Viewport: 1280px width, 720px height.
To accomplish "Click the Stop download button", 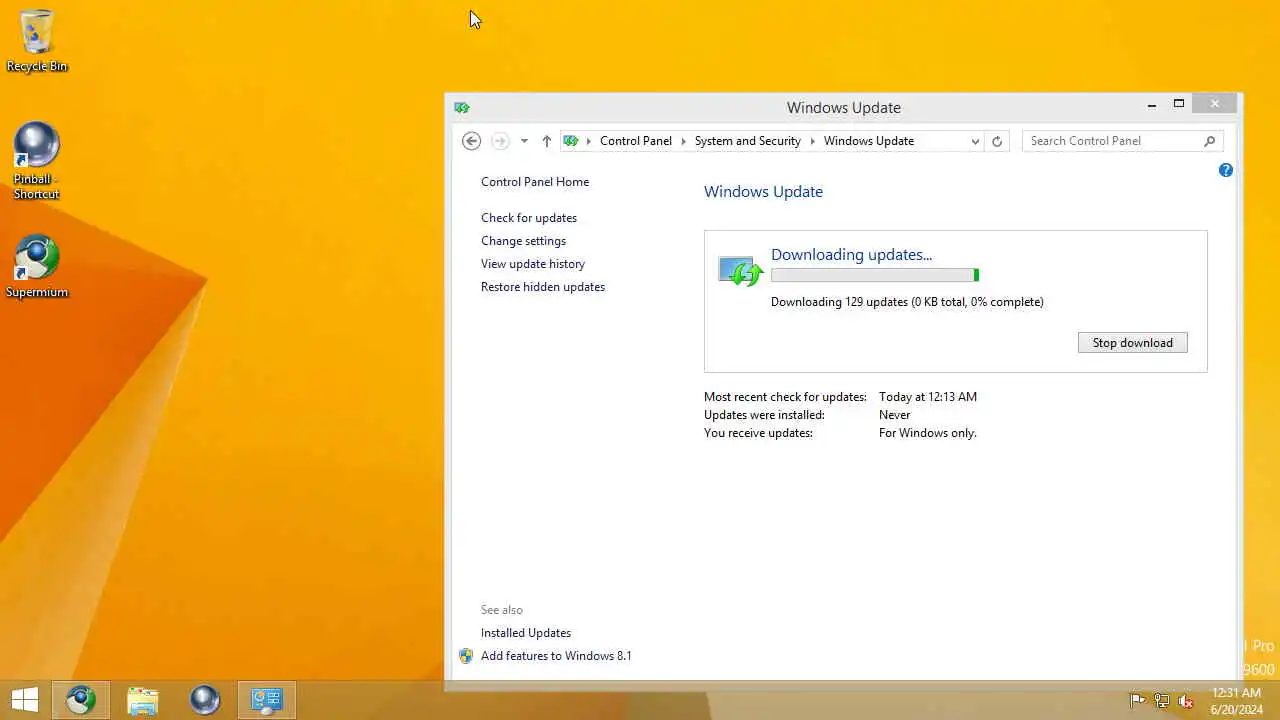I will (x=1133, y=343).
